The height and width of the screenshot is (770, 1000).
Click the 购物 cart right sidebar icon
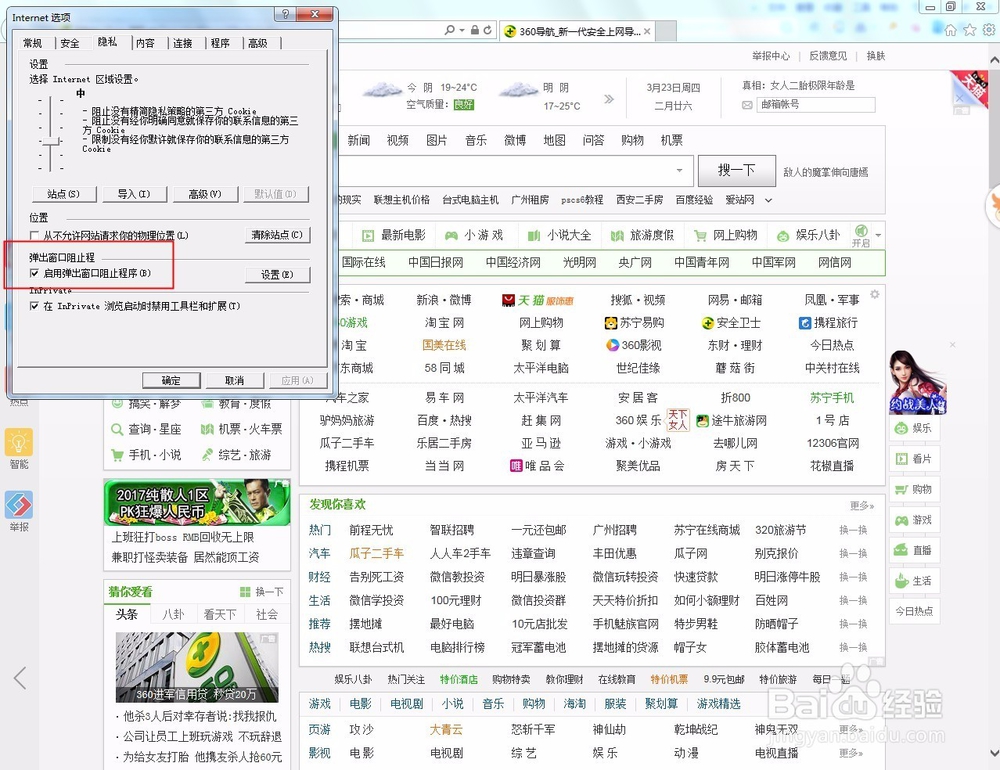click(901, 489)
